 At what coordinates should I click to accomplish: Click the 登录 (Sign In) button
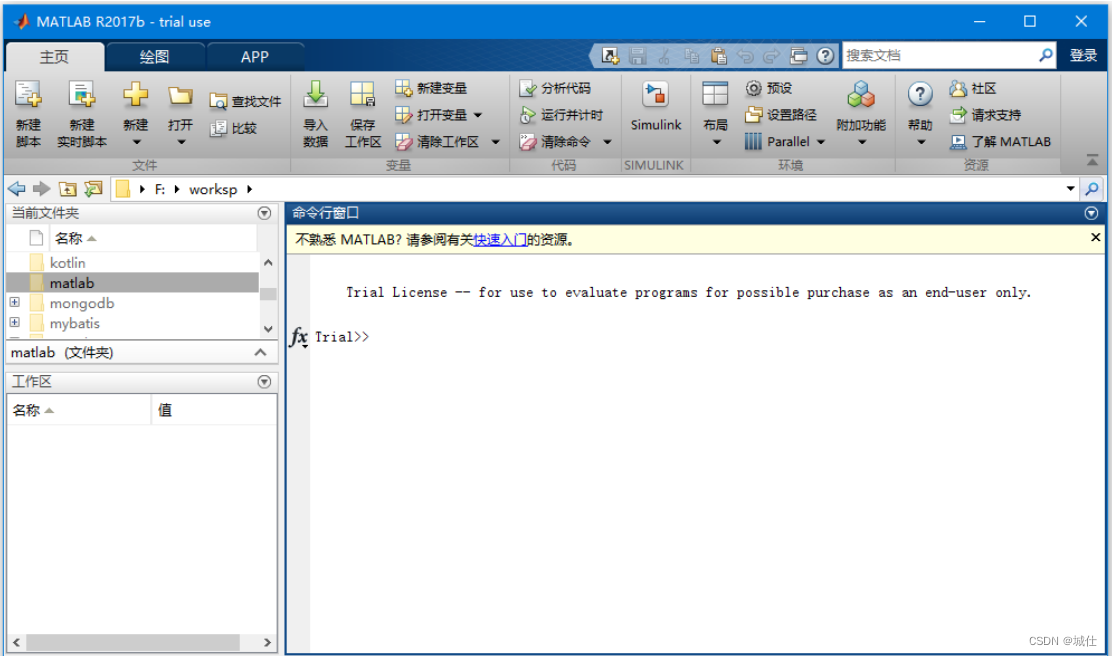1083,55
